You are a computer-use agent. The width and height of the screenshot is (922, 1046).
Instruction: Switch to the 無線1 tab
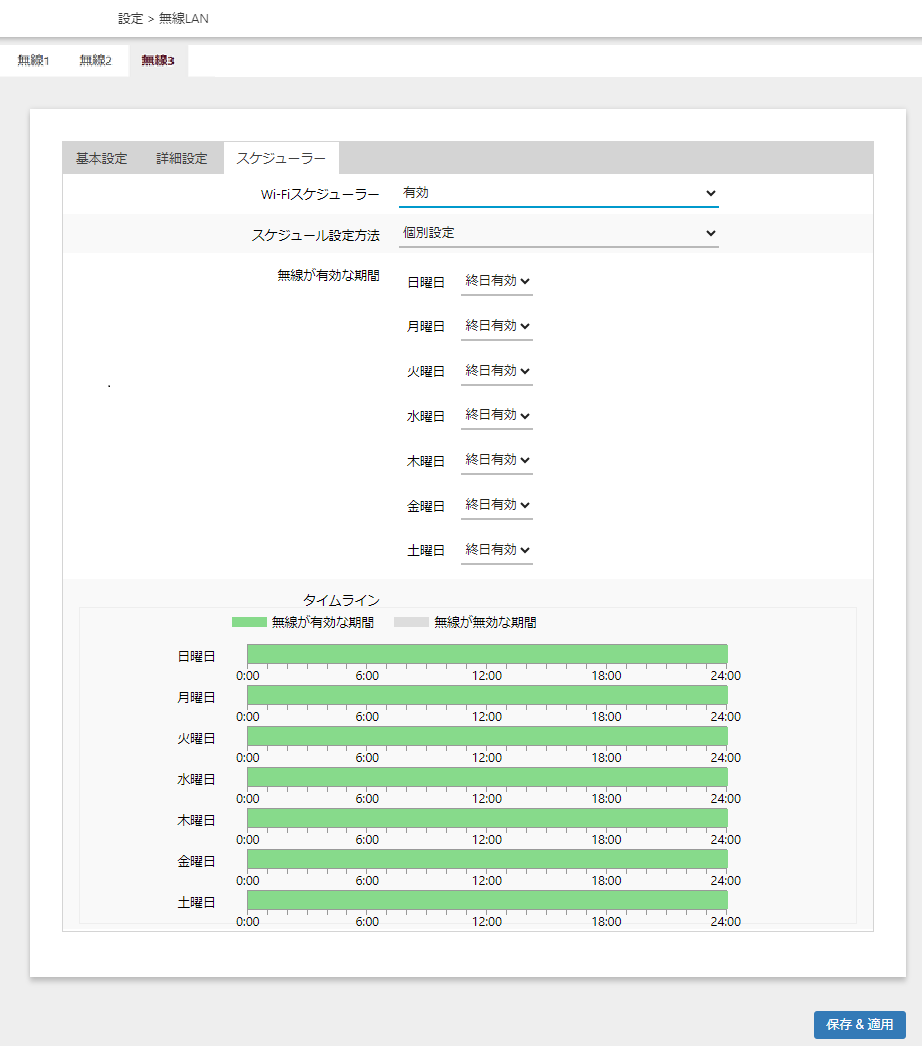(33, 61)
